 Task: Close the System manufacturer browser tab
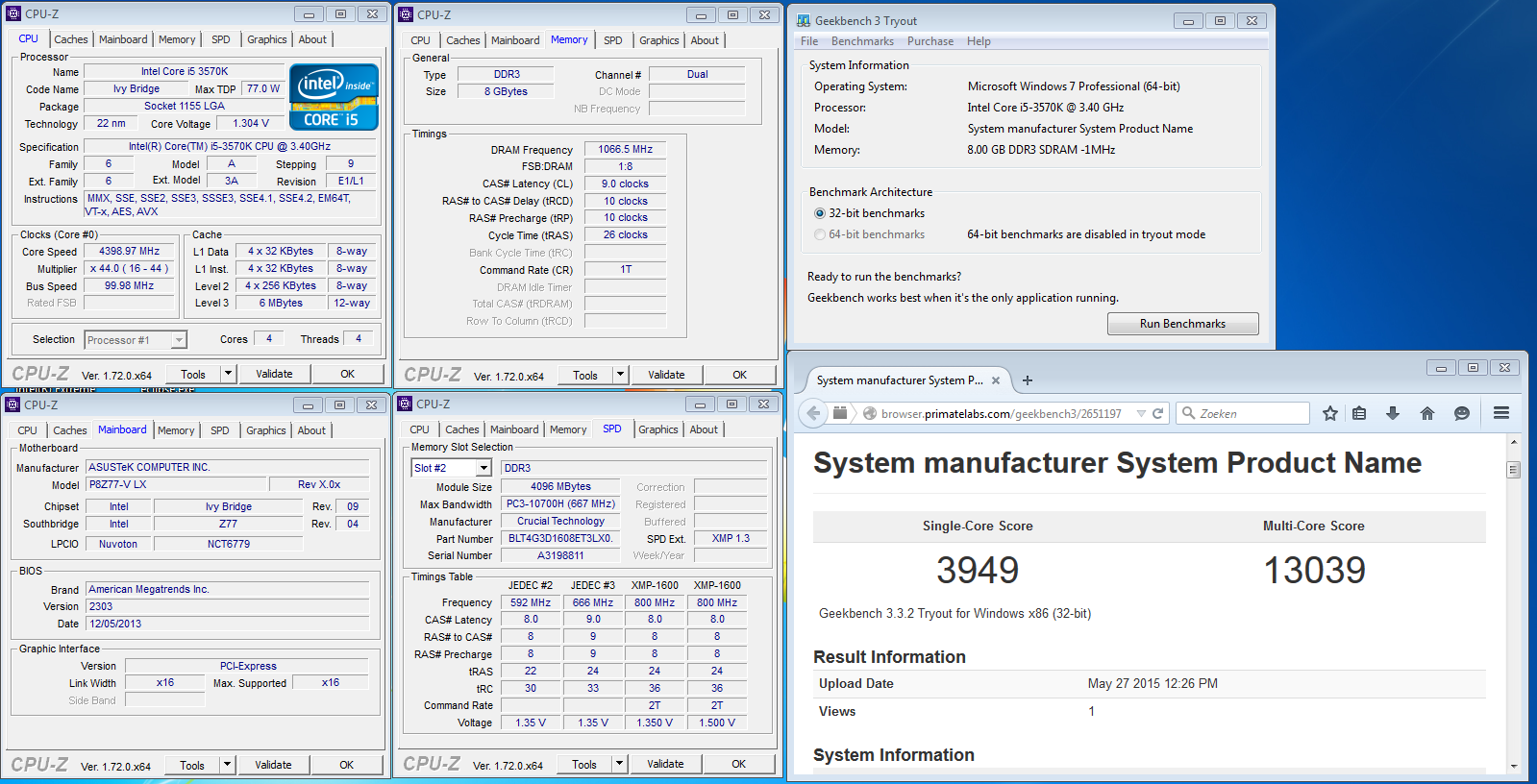pos(996,380)
